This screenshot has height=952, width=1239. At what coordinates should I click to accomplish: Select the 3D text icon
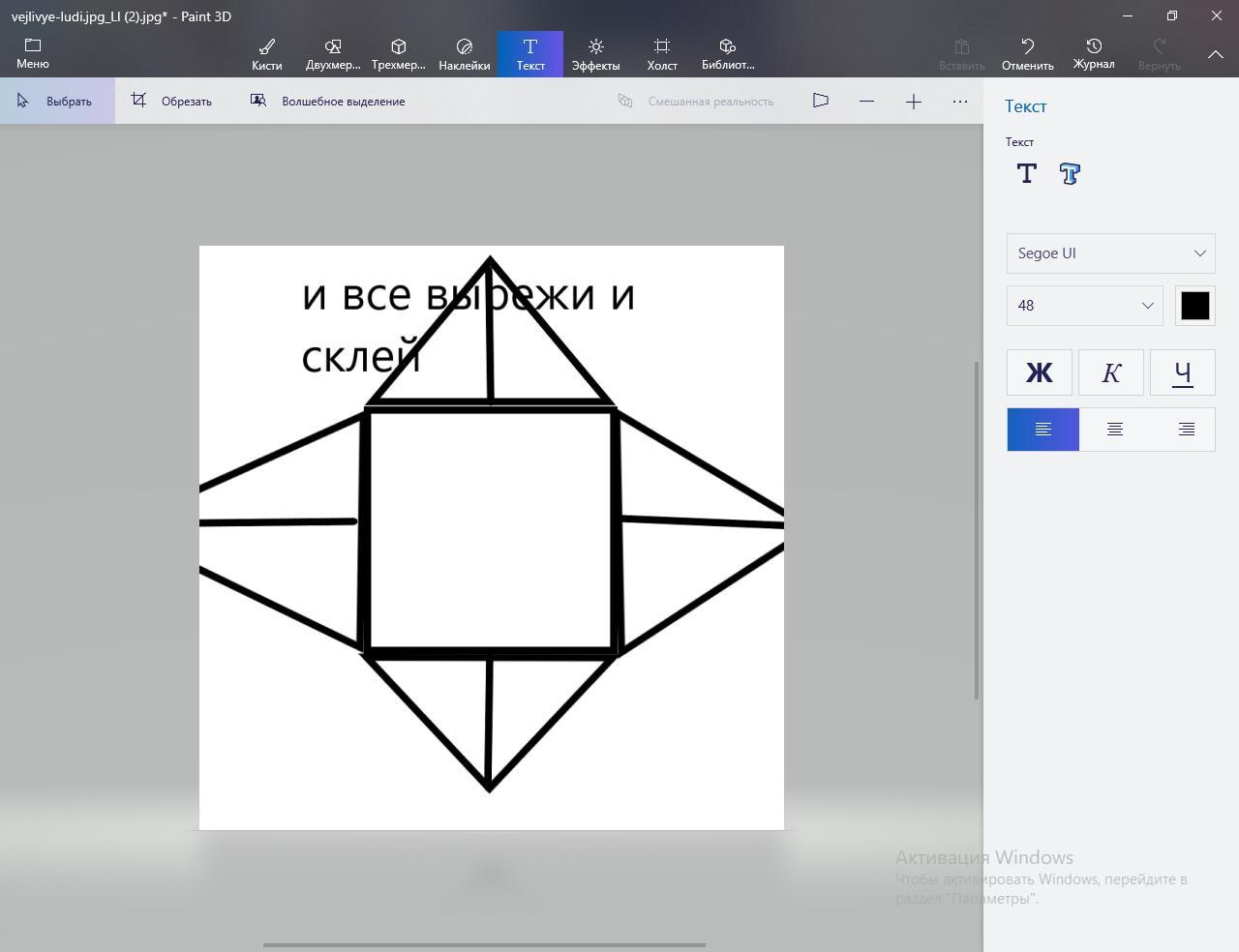pos(1070,174)
